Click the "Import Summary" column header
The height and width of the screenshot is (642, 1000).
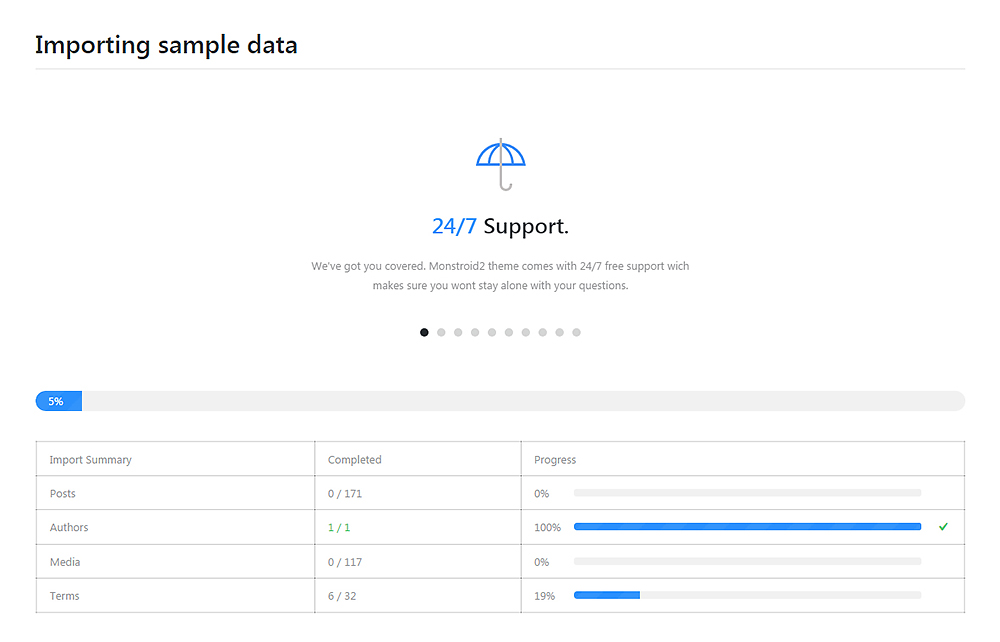tap(91, 460)
